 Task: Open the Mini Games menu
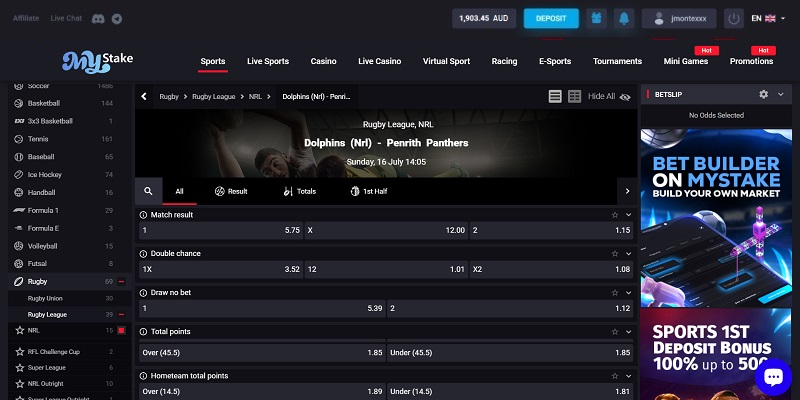tap(686, 61)
